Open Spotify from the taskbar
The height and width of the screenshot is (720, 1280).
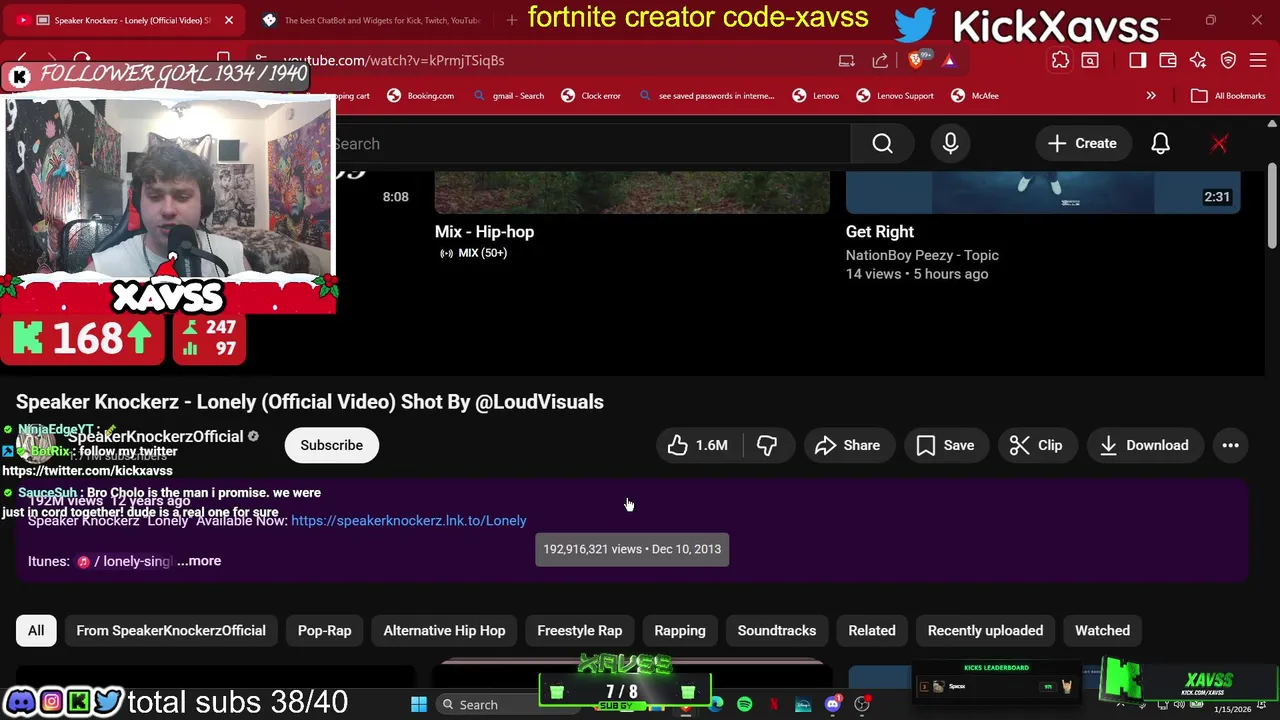pyautogui.click(x=744, y=705)
